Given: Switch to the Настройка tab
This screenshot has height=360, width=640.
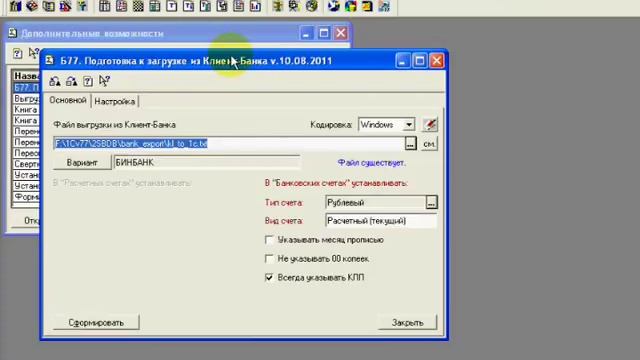Looking at the screenshot, I should coord(115,101).
